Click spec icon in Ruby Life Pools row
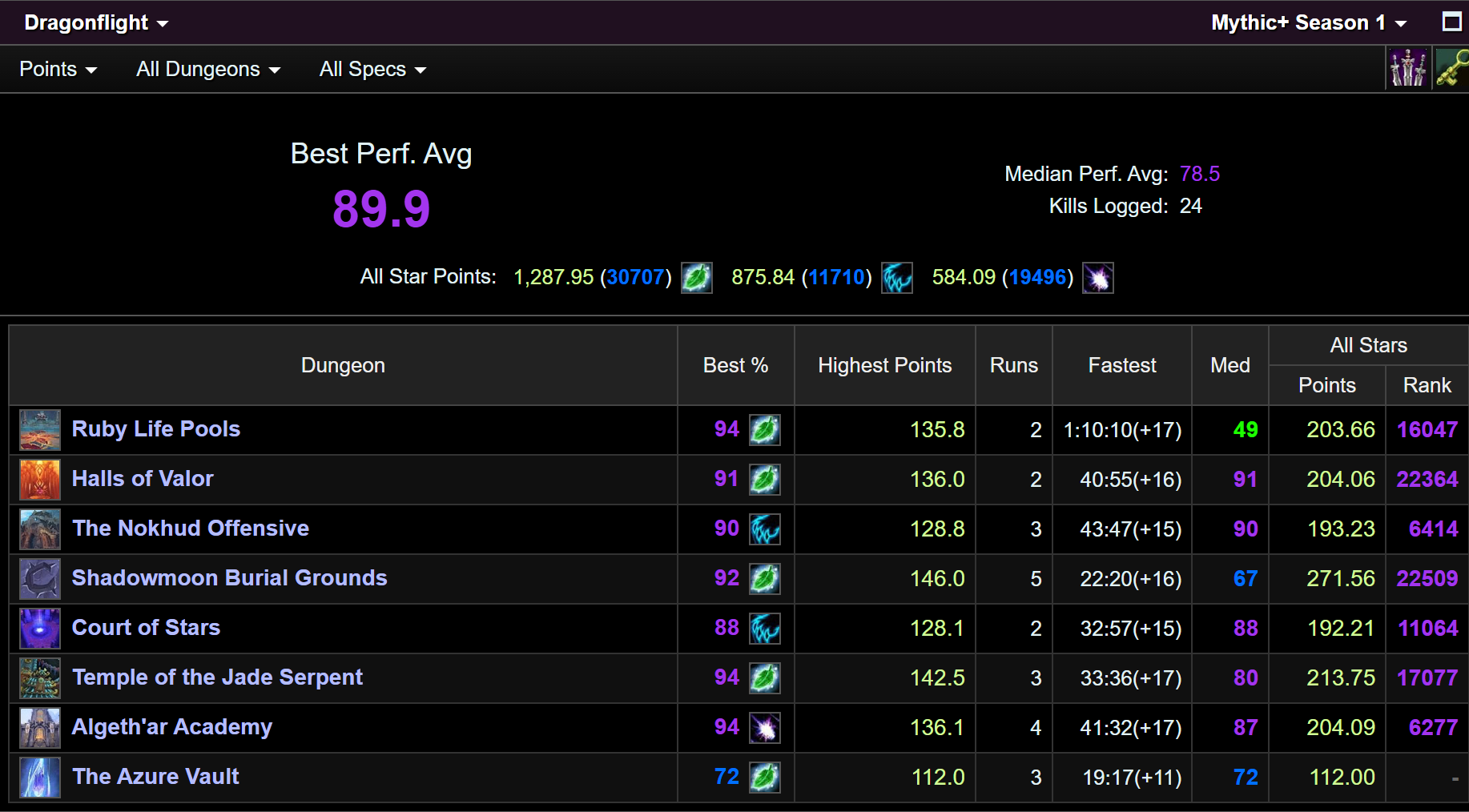The height and width of the screenshot is (812, 1469). [x=765, y=430]
